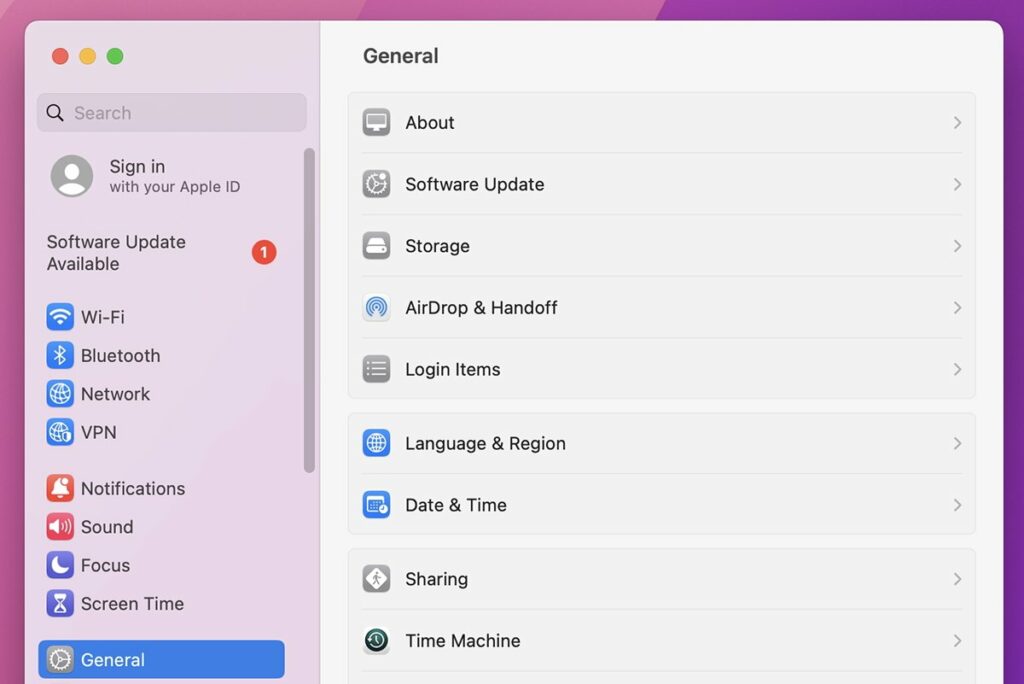This screenshot has width=1024, height=684.
Task: Click the Sharing icon
Action: 376,579
